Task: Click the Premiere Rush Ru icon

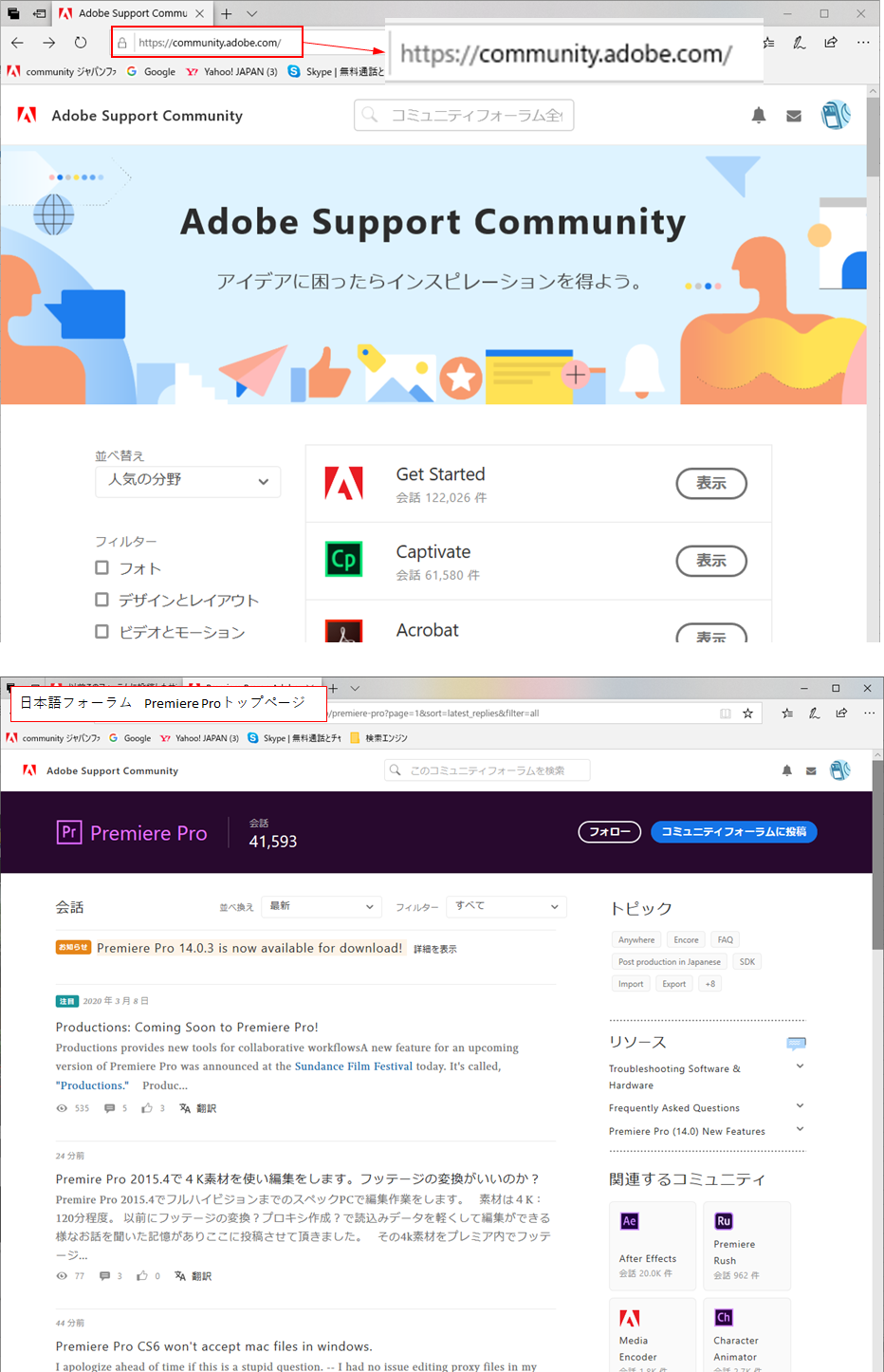Action: coord(724,1221)
